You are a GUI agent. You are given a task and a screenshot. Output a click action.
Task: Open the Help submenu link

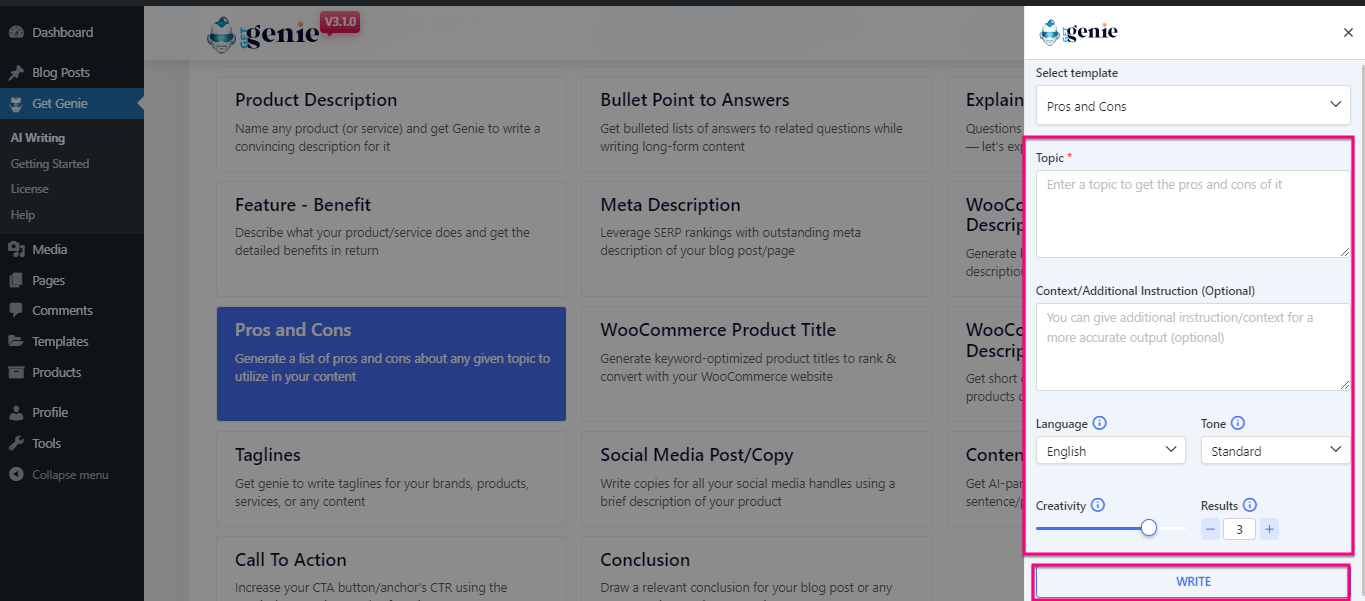coord(23,215)
